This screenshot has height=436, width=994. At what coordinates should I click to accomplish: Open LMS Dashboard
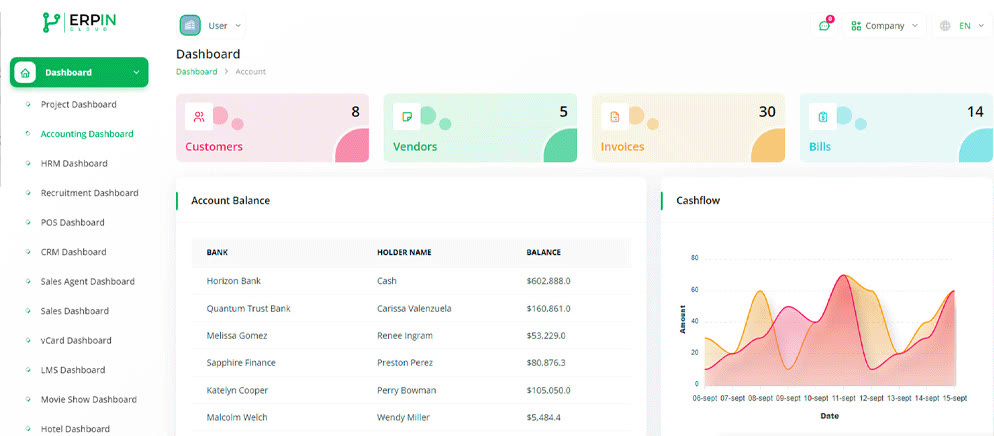[73, 370]
